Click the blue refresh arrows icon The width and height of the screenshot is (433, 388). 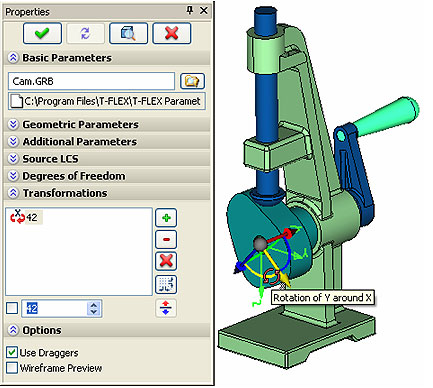click(x=85, y=33)
